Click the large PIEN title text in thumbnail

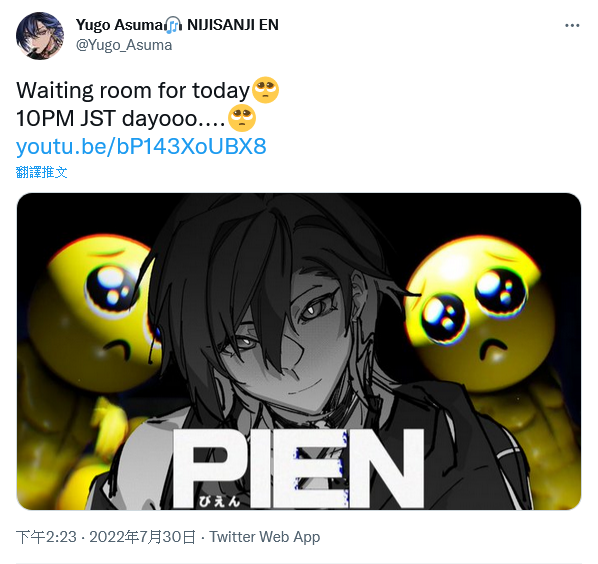pyautogui.click(x=299, y=468)
